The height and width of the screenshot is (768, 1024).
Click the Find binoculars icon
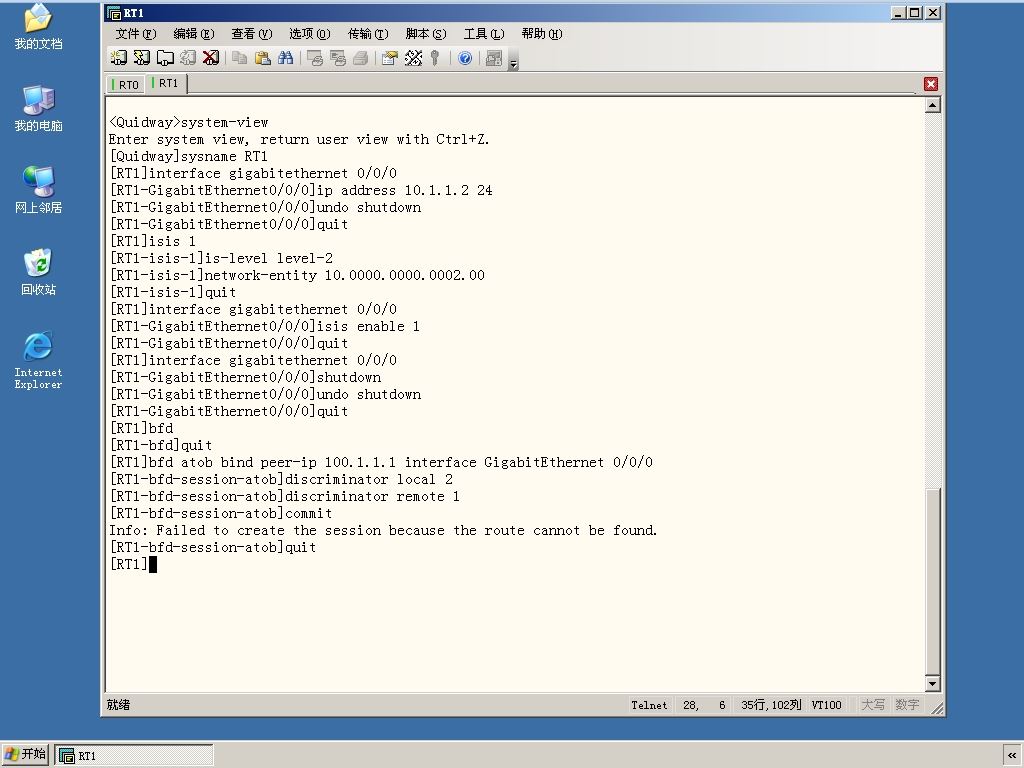point(285,58)
